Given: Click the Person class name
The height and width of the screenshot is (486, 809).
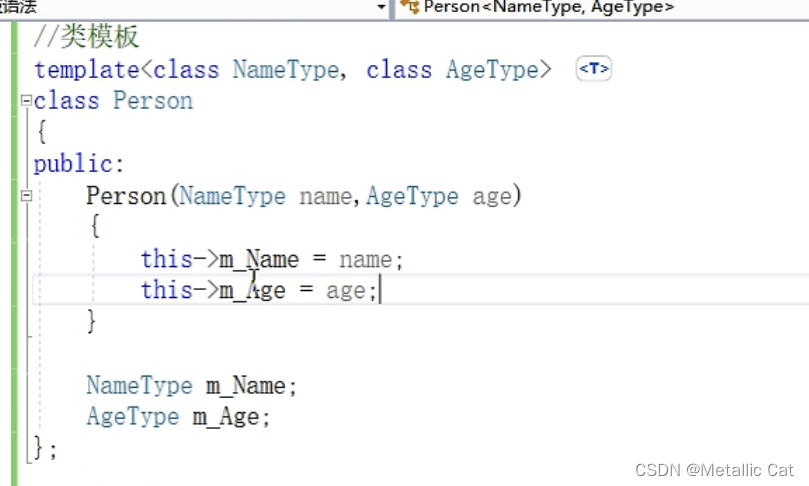Looking at the screenshot, I should pyautogui.click(x=153, y=101).
